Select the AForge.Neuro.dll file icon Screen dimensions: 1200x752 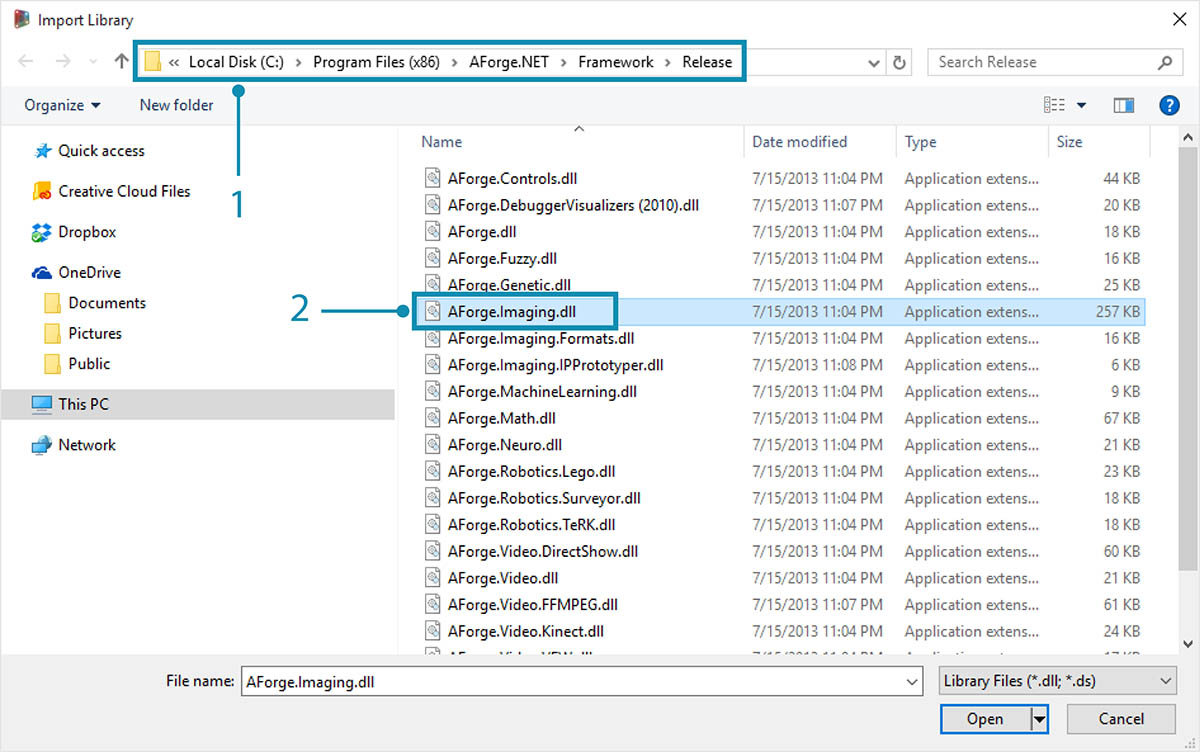coord(433,445)
